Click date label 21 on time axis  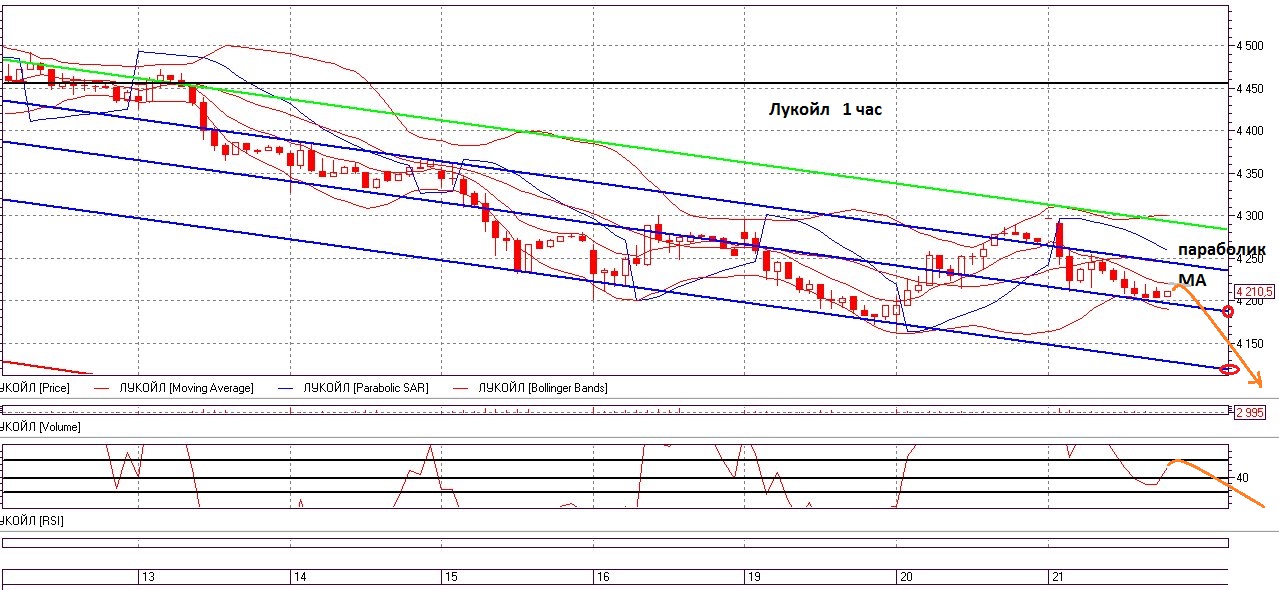pyautogui.click(x=1057, y=578)
